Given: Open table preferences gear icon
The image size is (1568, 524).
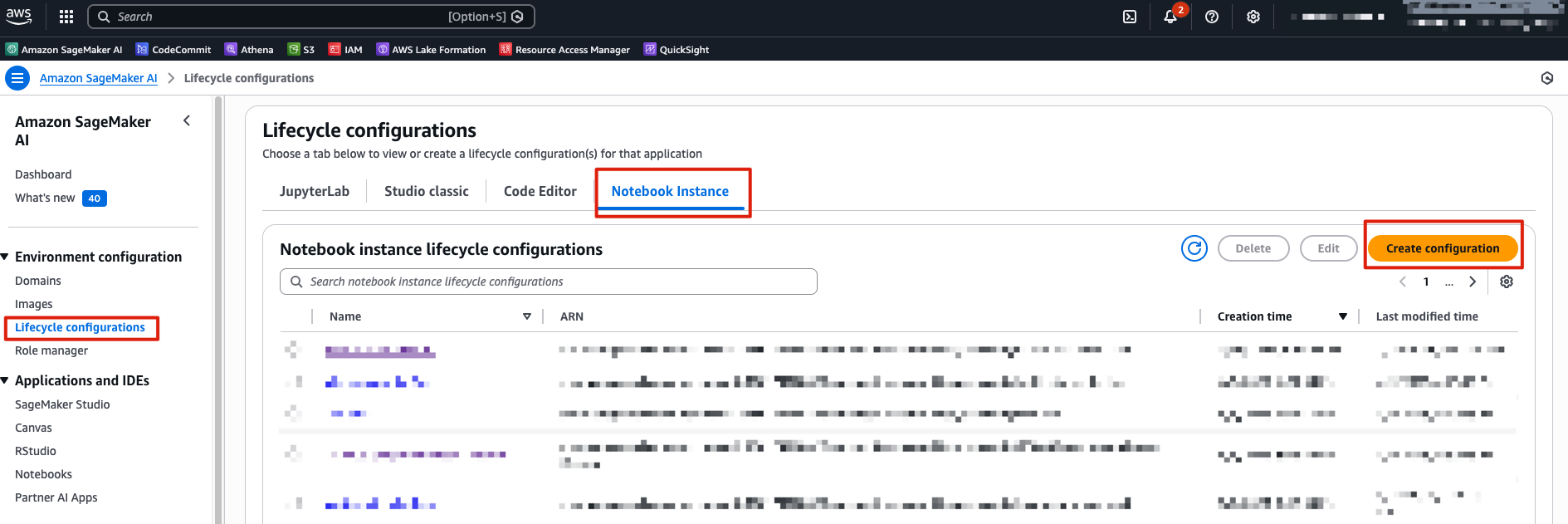Looking at the screenshot, I should tap(1507, 282).
